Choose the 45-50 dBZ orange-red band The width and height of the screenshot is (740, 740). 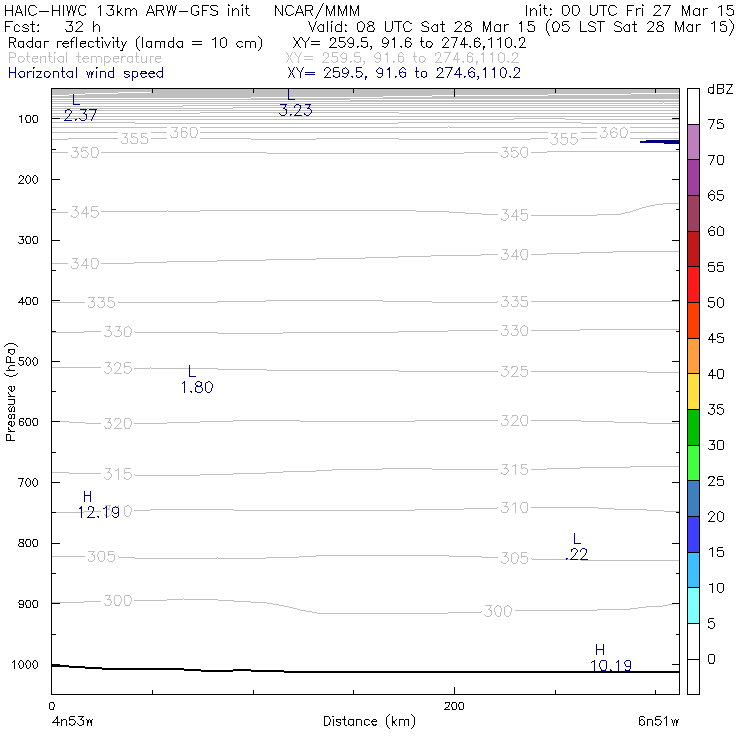(693, 320)
